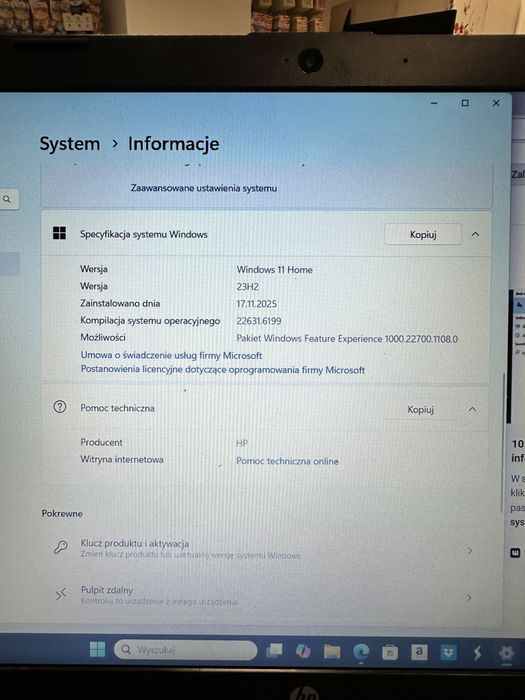The width and height of the screenshot is (525, 700).
Task: Select the install date 17.11.2025
Action: point(257,304)
